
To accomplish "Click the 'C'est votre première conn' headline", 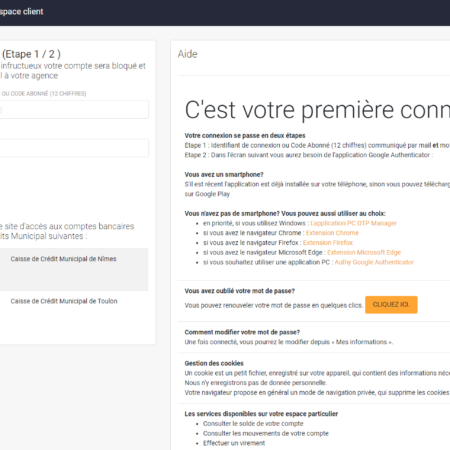I will [317, 110].
